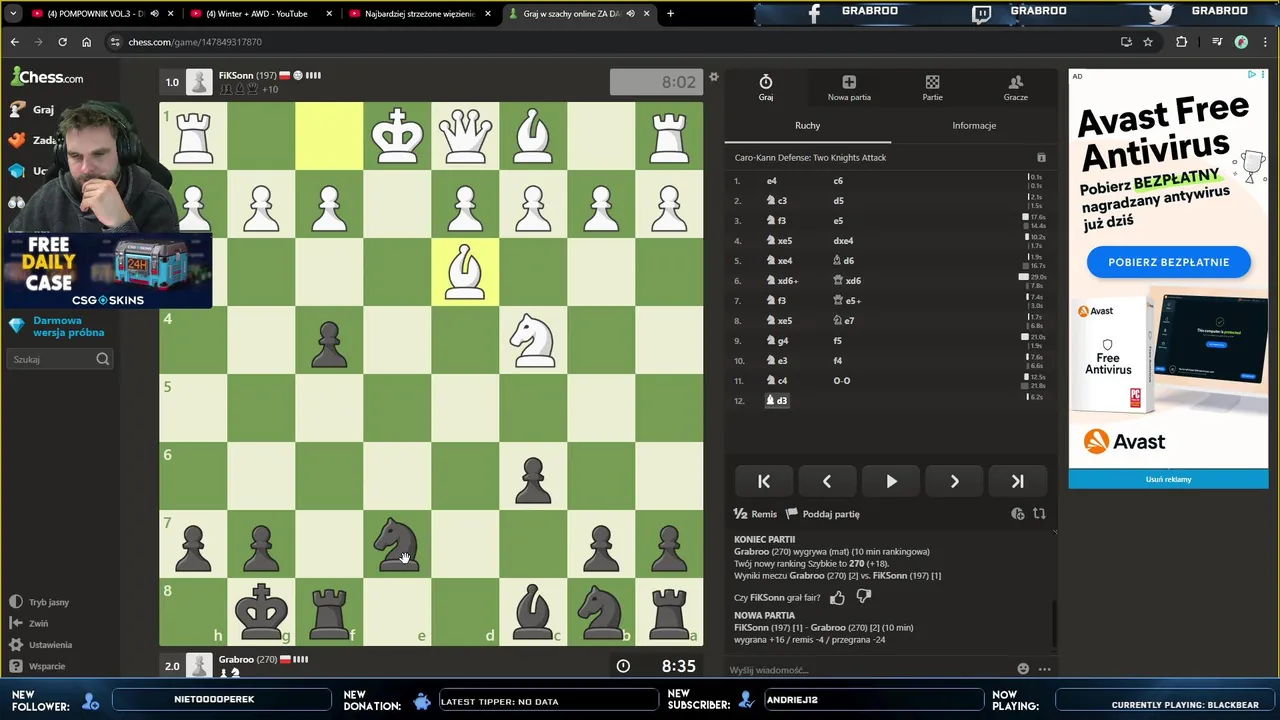
Task: Select black's move 11 O-O
Action: pos(841,381)
